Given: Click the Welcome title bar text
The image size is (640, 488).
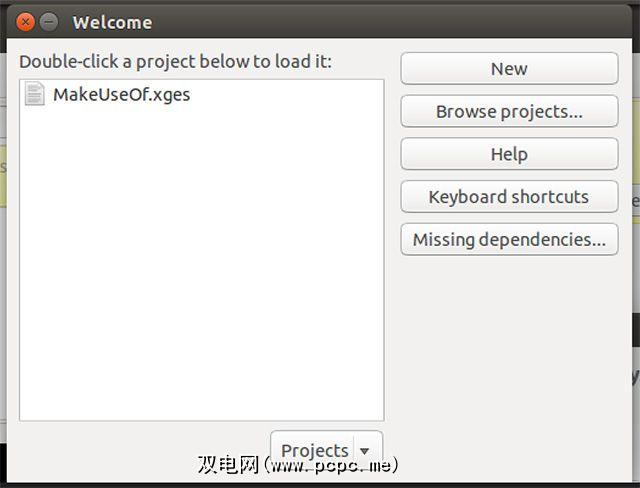Looking at the screenshot, I should (112, 22).
